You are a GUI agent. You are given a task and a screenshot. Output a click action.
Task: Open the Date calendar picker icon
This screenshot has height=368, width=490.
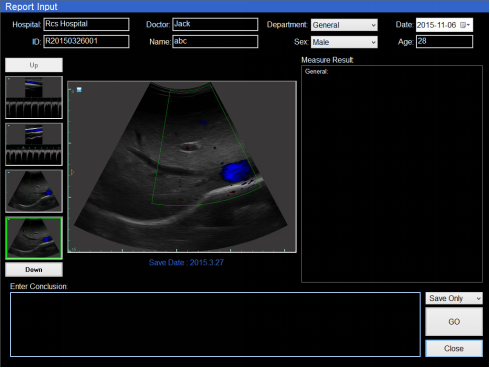click(465, 25)
